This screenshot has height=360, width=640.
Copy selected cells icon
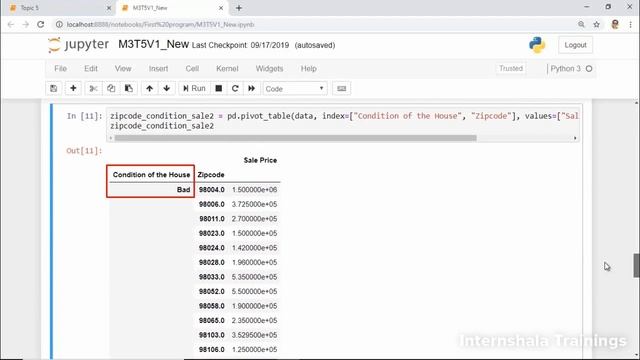[111, 89]
